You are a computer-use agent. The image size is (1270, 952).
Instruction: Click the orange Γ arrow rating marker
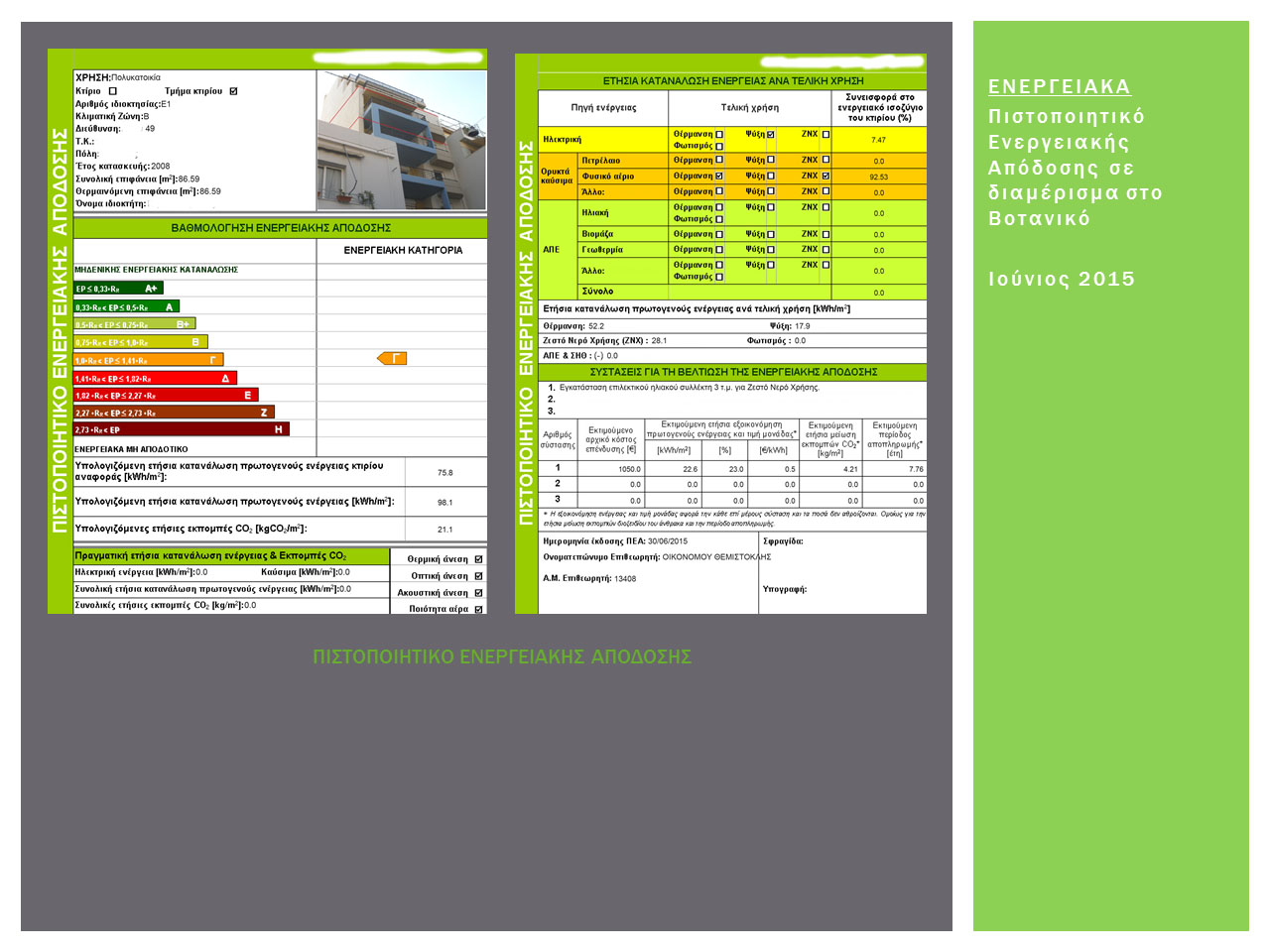[x=392, y=358]
